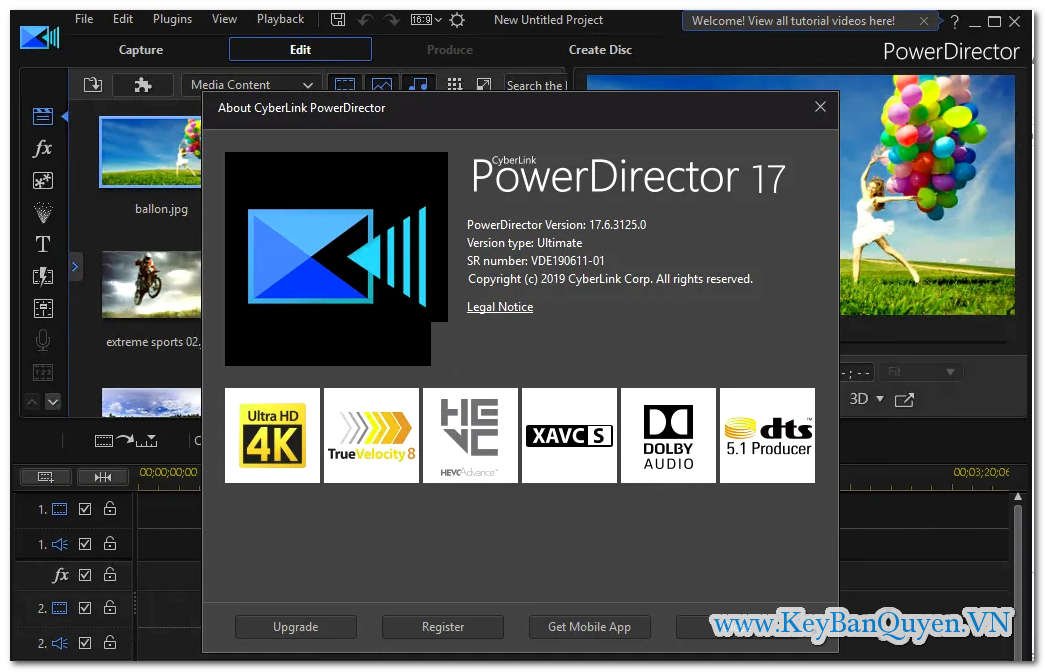Expand the library explorer side arrow
1045x672 pixels.
[75, 267]
